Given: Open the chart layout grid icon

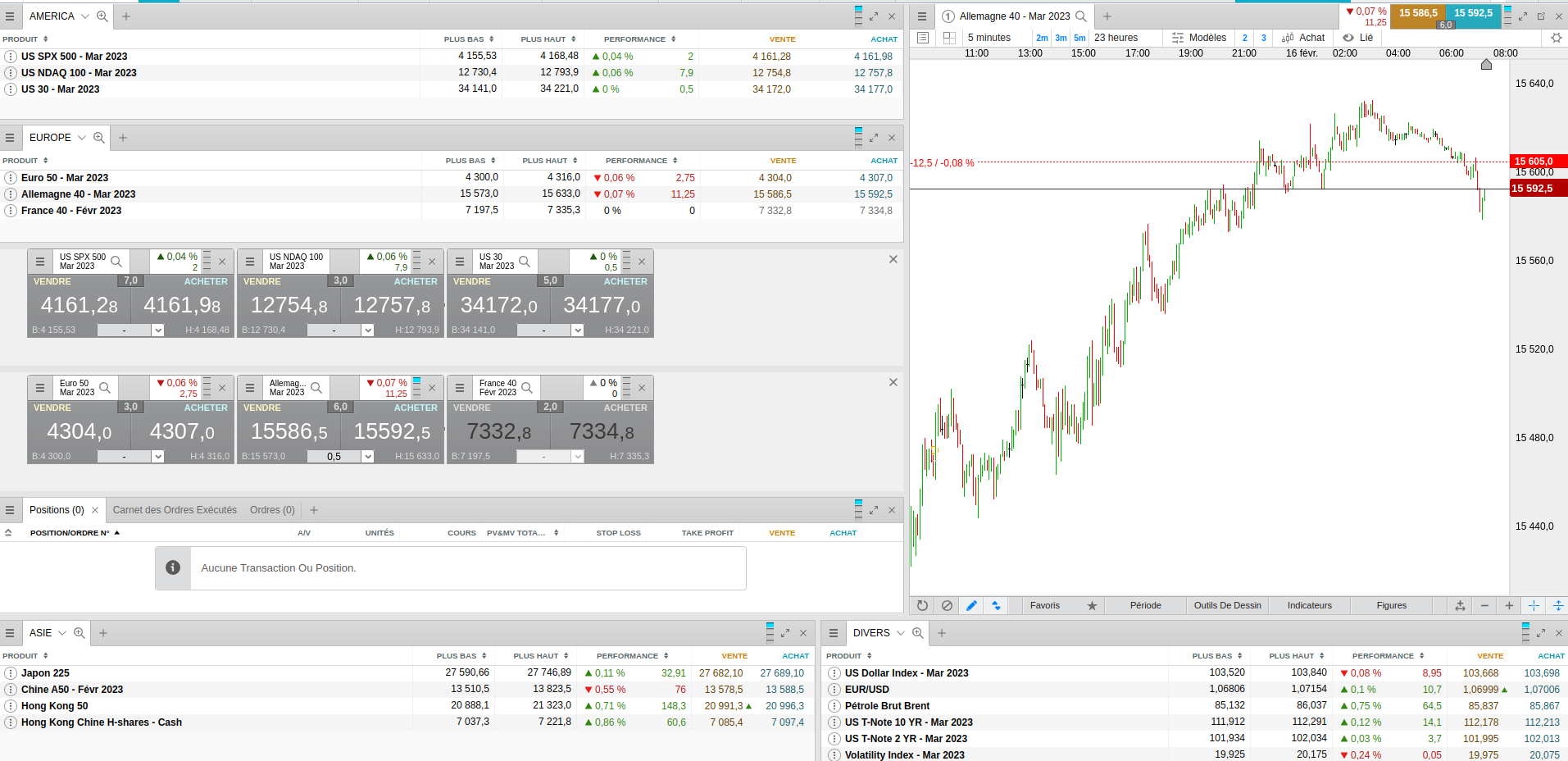Looking at the screenshot, I should coord(949,38).
